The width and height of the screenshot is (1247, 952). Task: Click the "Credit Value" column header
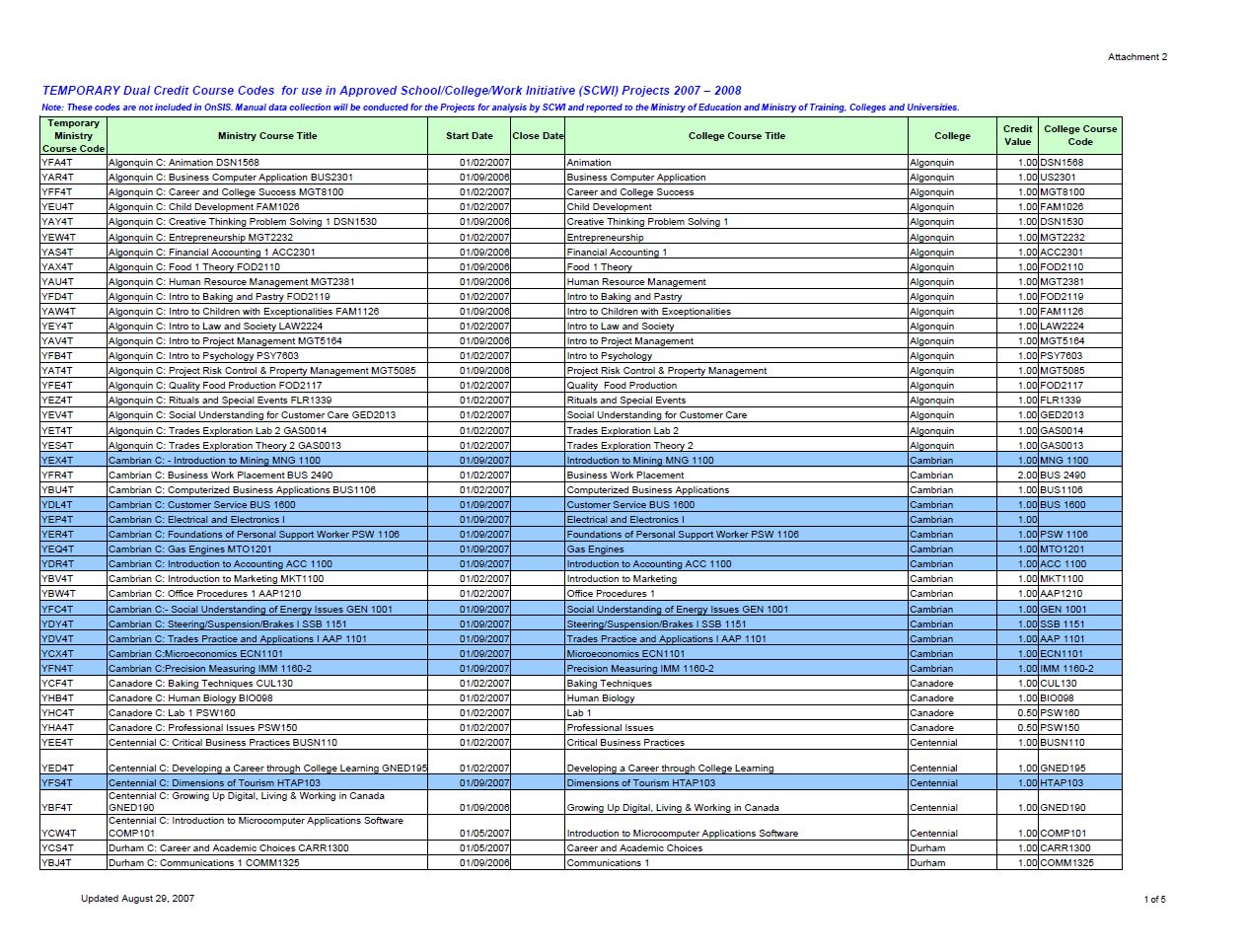pyautogui.click(x=1017, y=135)
